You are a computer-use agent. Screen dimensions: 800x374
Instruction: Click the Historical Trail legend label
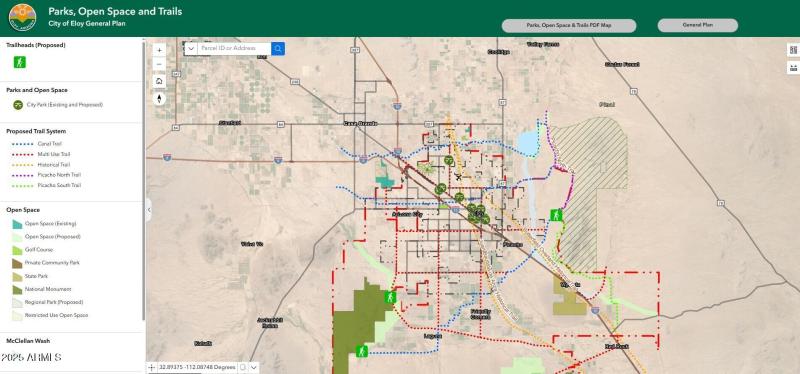(x=54, y=165)
